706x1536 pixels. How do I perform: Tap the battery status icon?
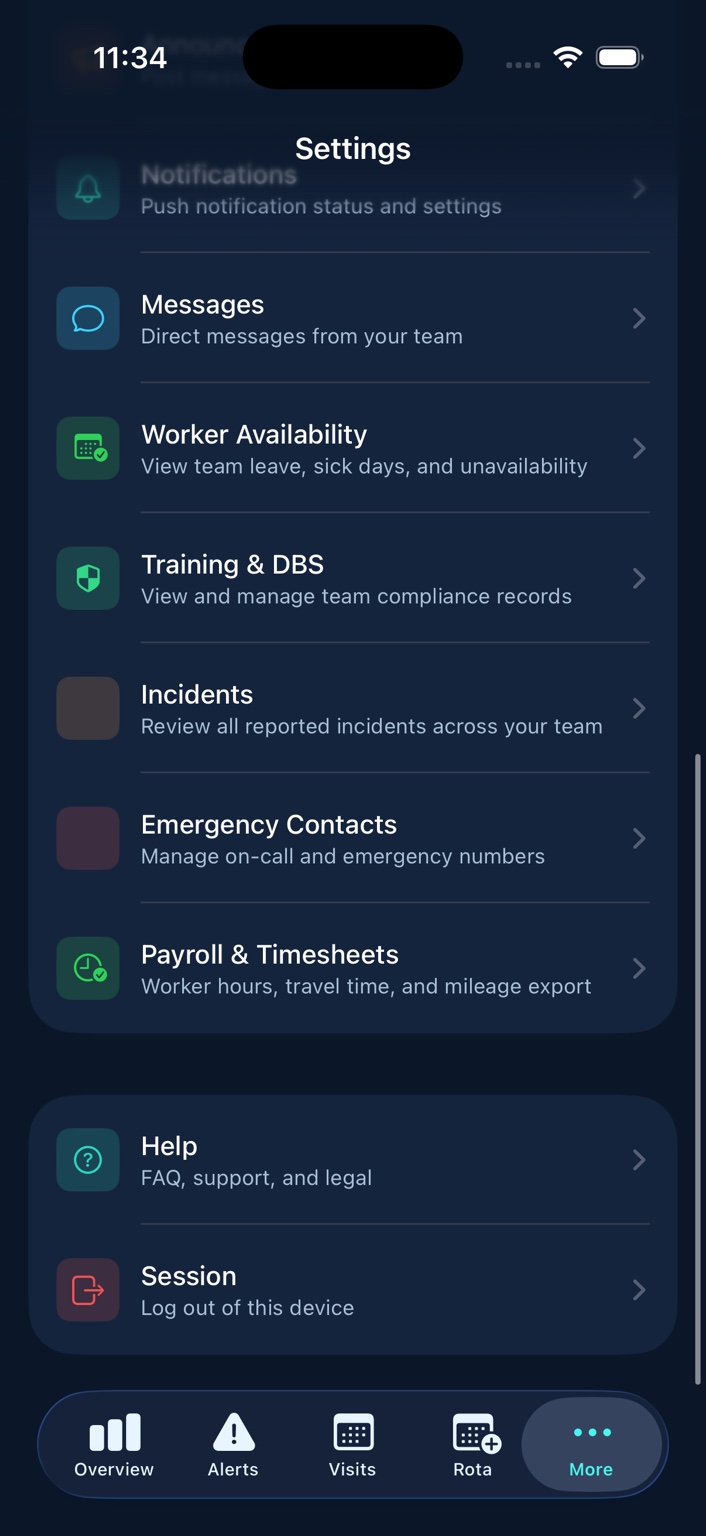click(620, 57)
